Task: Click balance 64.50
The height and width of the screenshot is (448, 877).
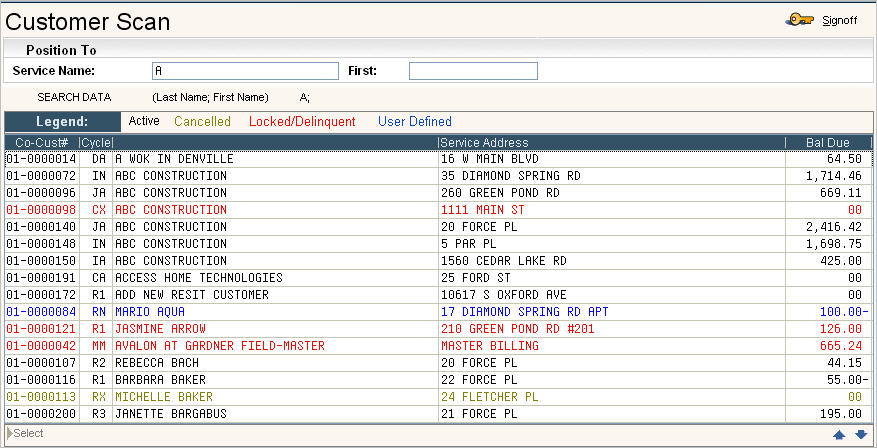Action: (x=845, y=159)
